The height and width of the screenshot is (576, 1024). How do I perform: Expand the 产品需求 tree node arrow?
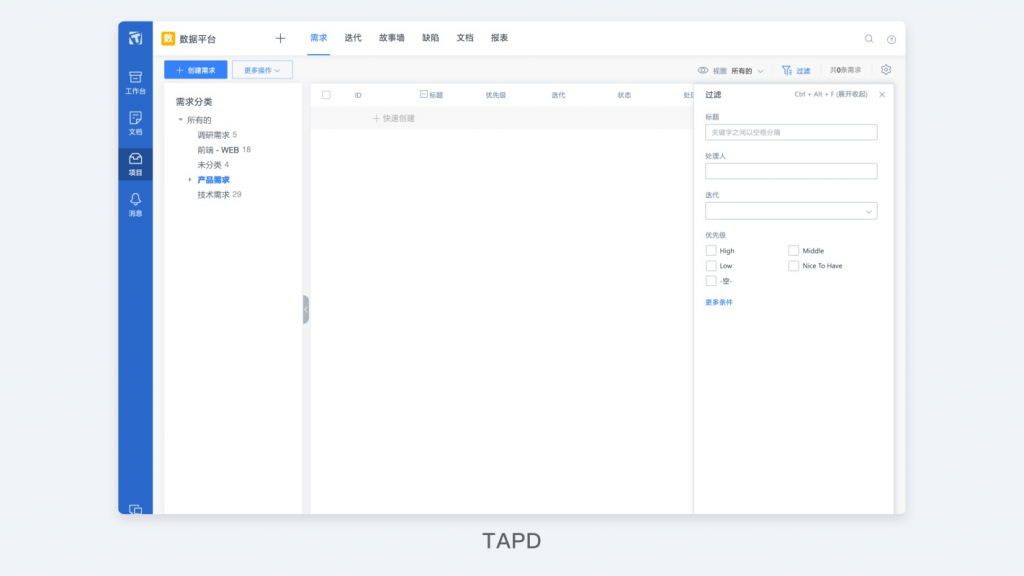pos(189,180)
